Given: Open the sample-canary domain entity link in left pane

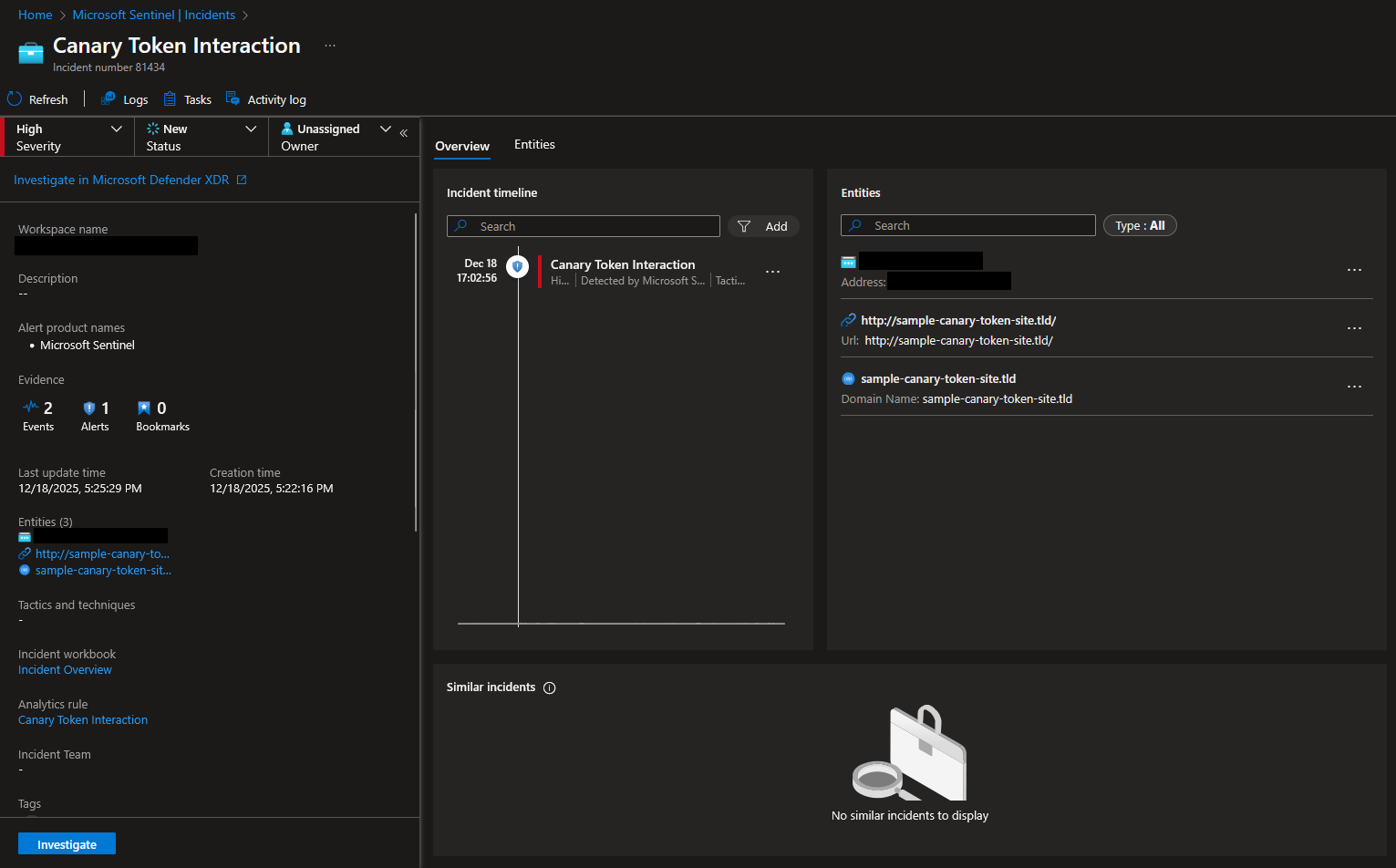Looking at the screenshot, I should (103, 570).
